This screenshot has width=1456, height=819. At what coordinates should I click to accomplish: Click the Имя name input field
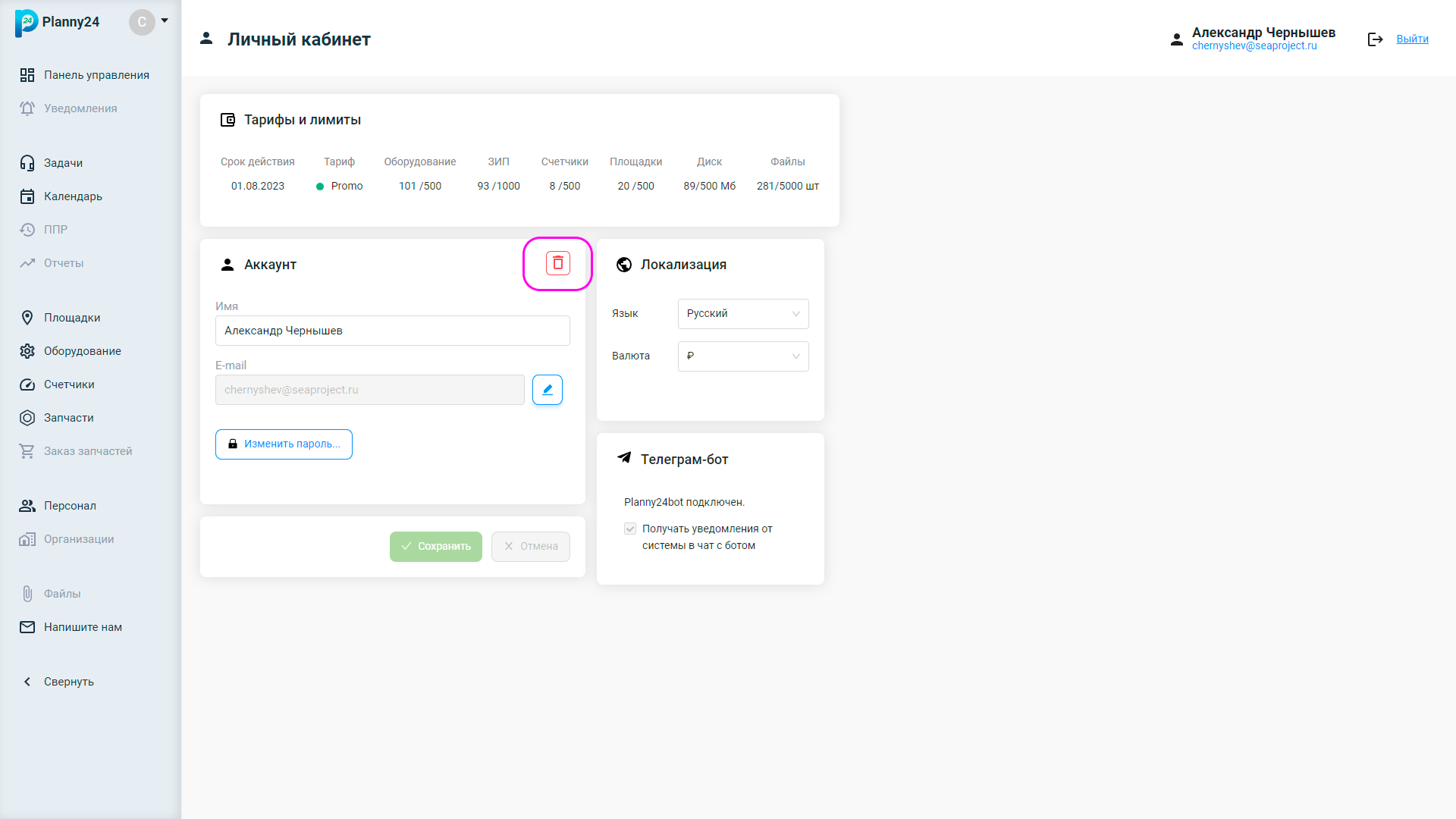(393, 331)
